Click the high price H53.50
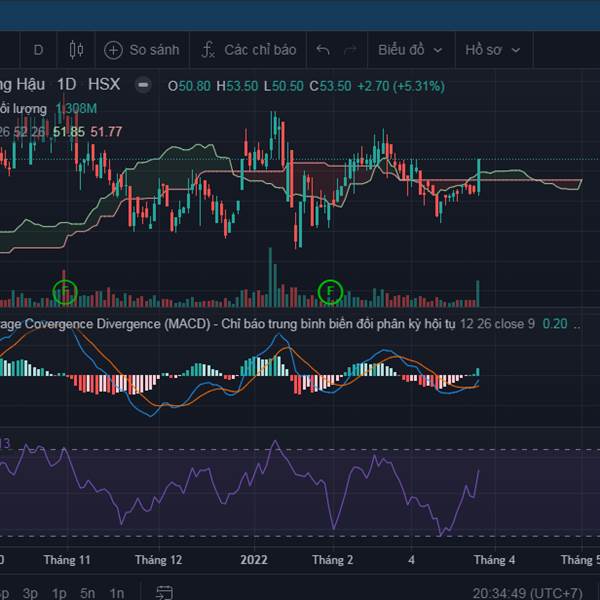This screenshot has width=600, height=600. 237,86
